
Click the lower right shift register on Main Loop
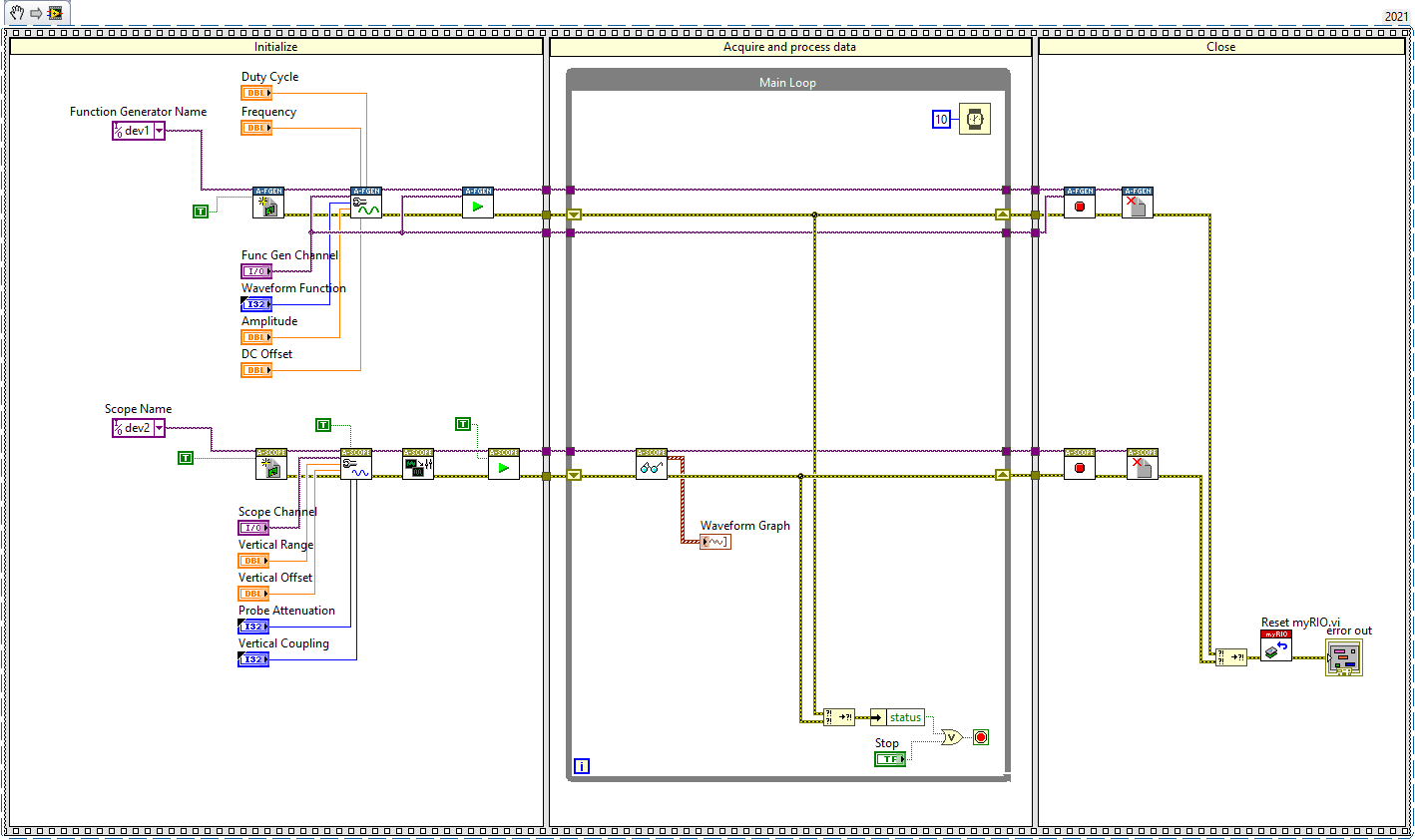click(1003, 475)
